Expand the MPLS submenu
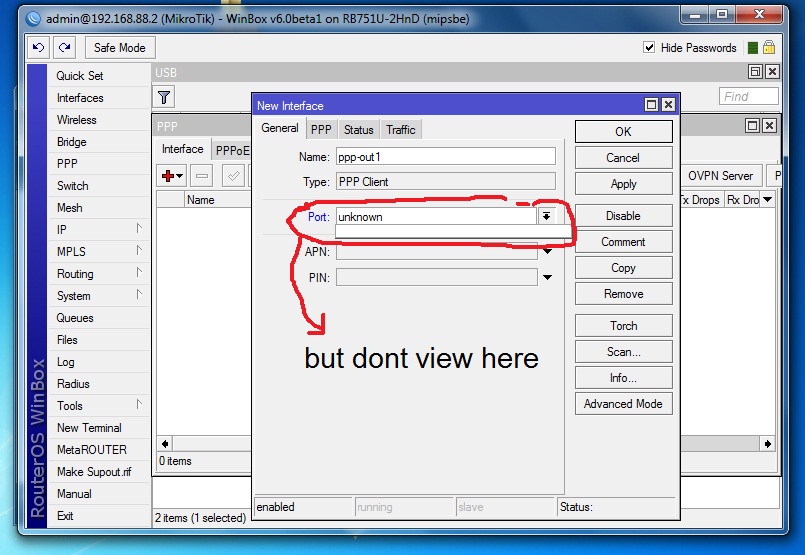The image size is (805, 555). pos(139,250)
